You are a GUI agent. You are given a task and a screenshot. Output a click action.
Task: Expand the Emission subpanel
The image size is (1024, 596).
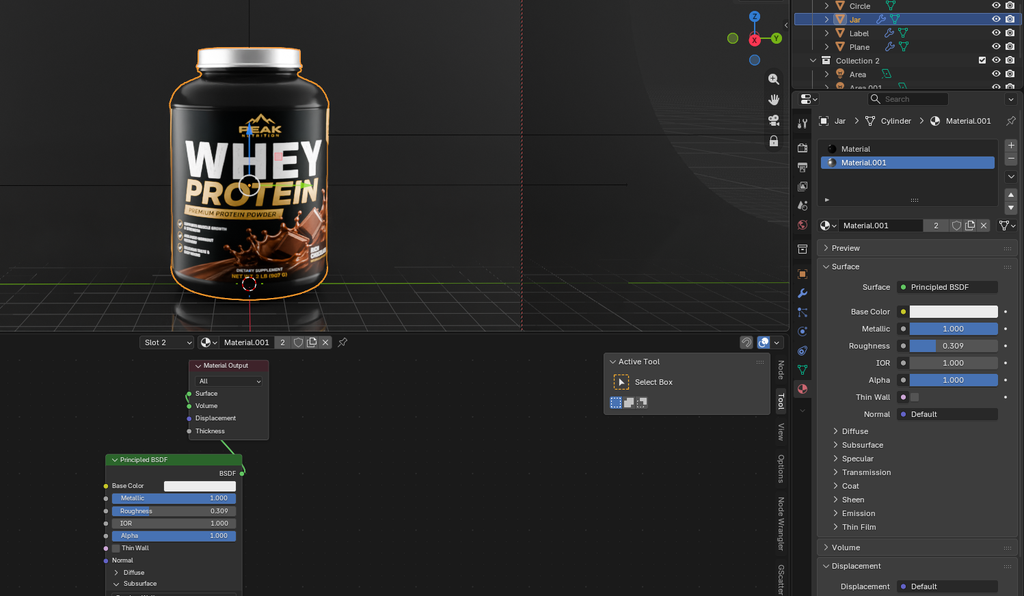tap(835, 514)
